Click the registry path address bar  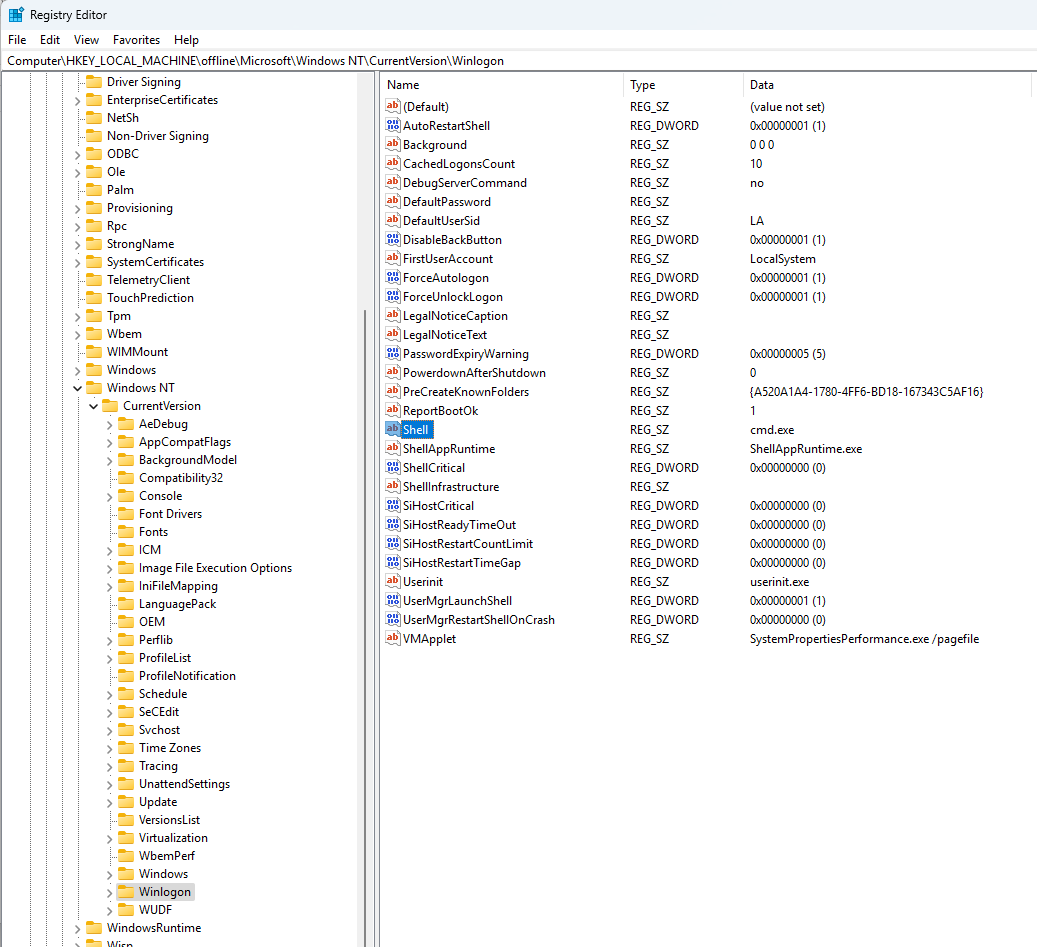tap(518, 61)
